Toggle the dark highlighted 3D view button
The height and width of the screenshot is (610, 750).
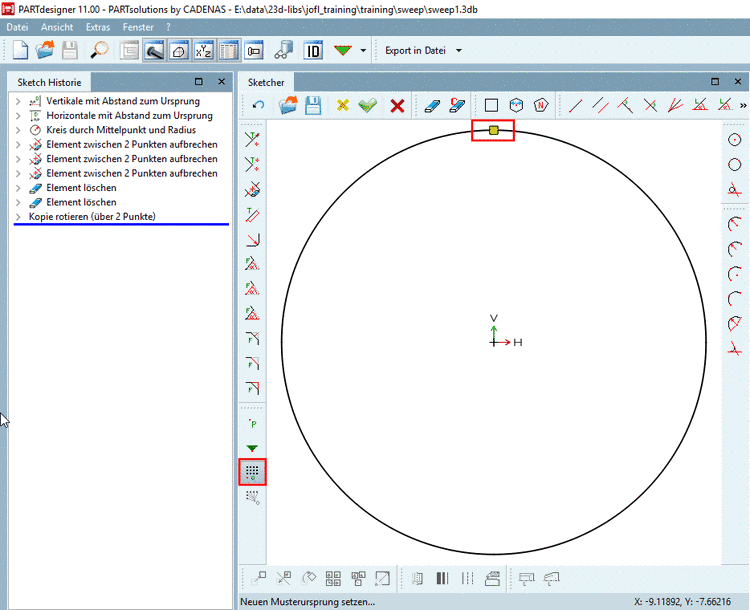[155, 50]
